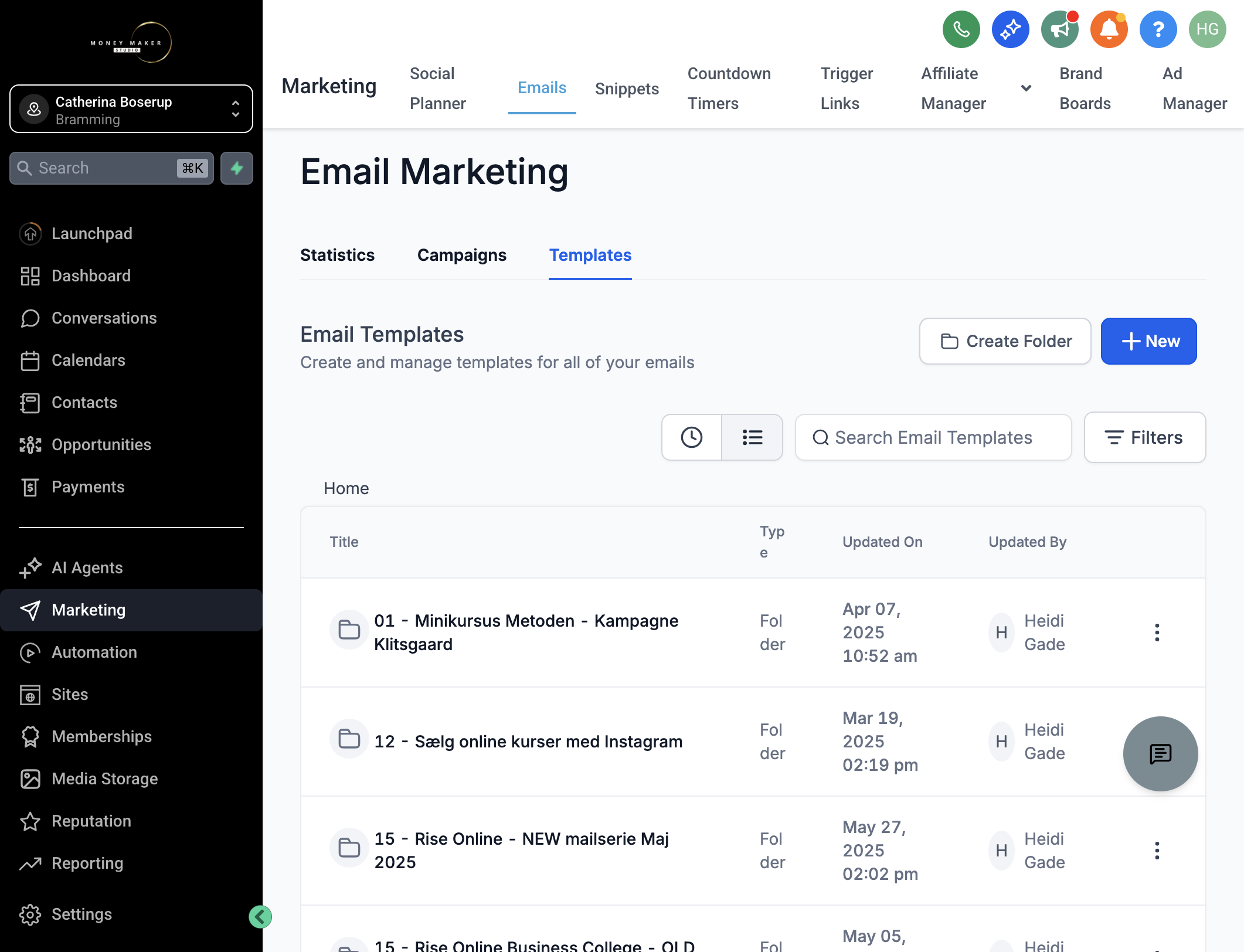The height and width of the screenshot is (952, 1244).
Task: Open the HG user profile avatar
Action: click(1207, 29)
